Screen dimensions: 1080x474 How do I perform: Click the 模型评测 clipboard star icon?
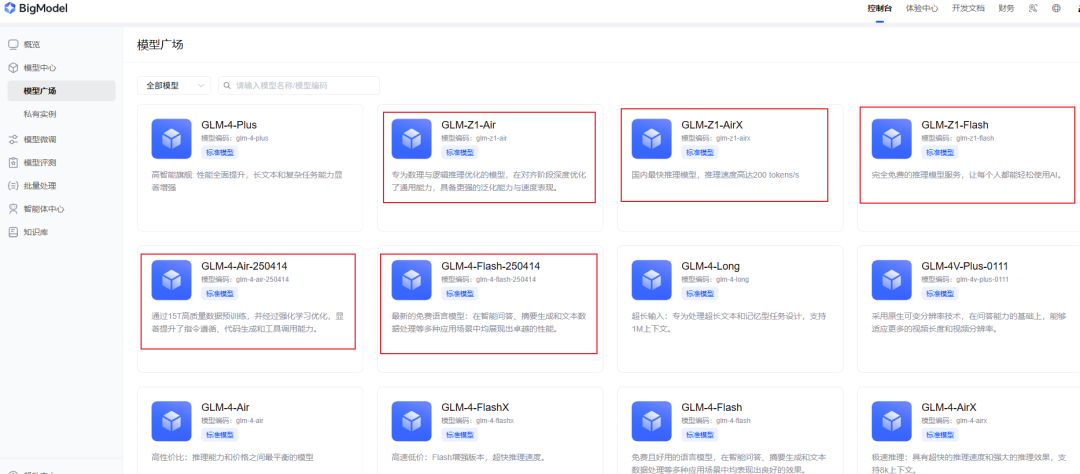pyautogui.click(x=13, y=163)
